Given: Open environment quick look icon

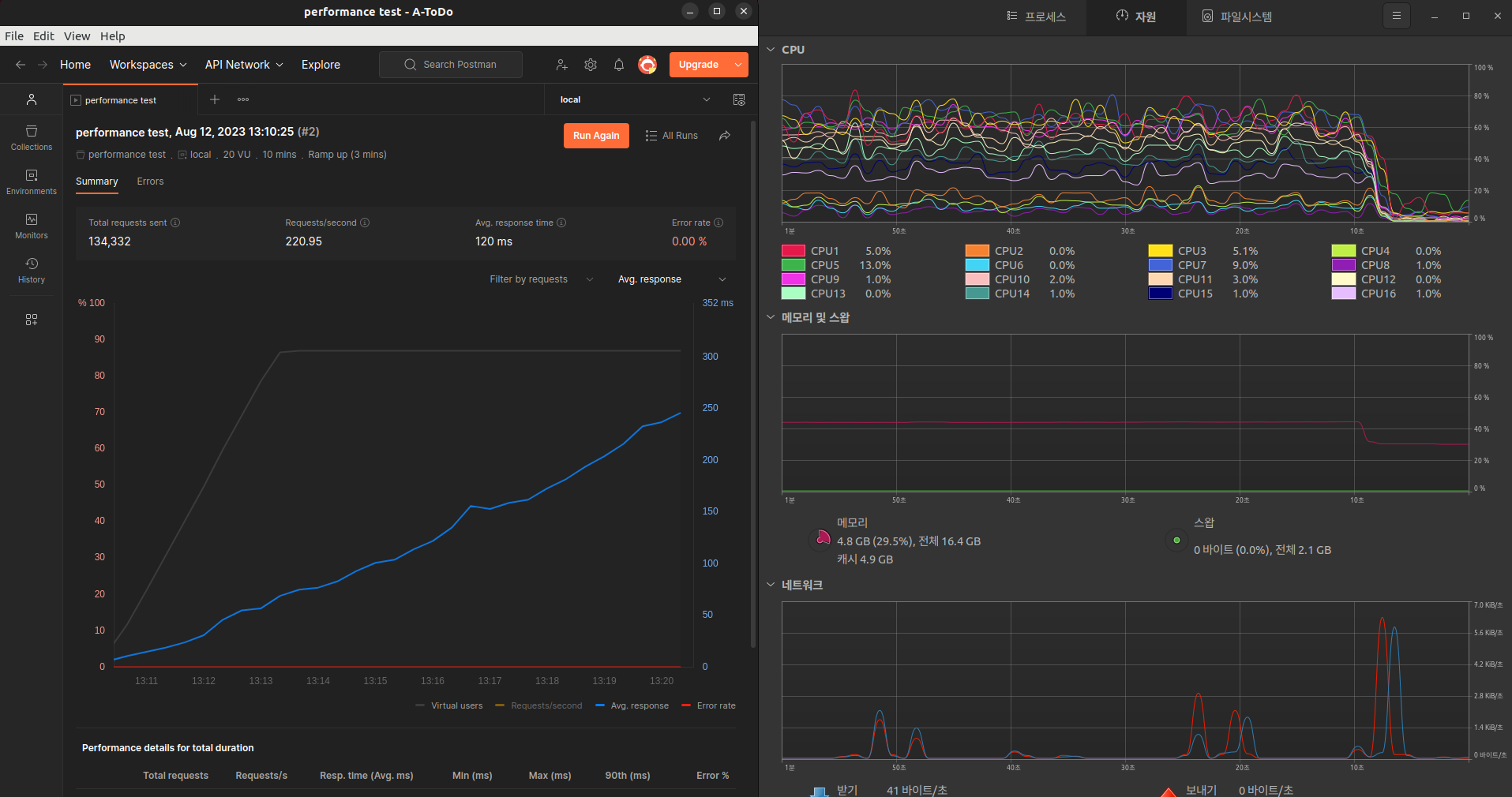Looking at the screenshot, I should tap(739, 99).
